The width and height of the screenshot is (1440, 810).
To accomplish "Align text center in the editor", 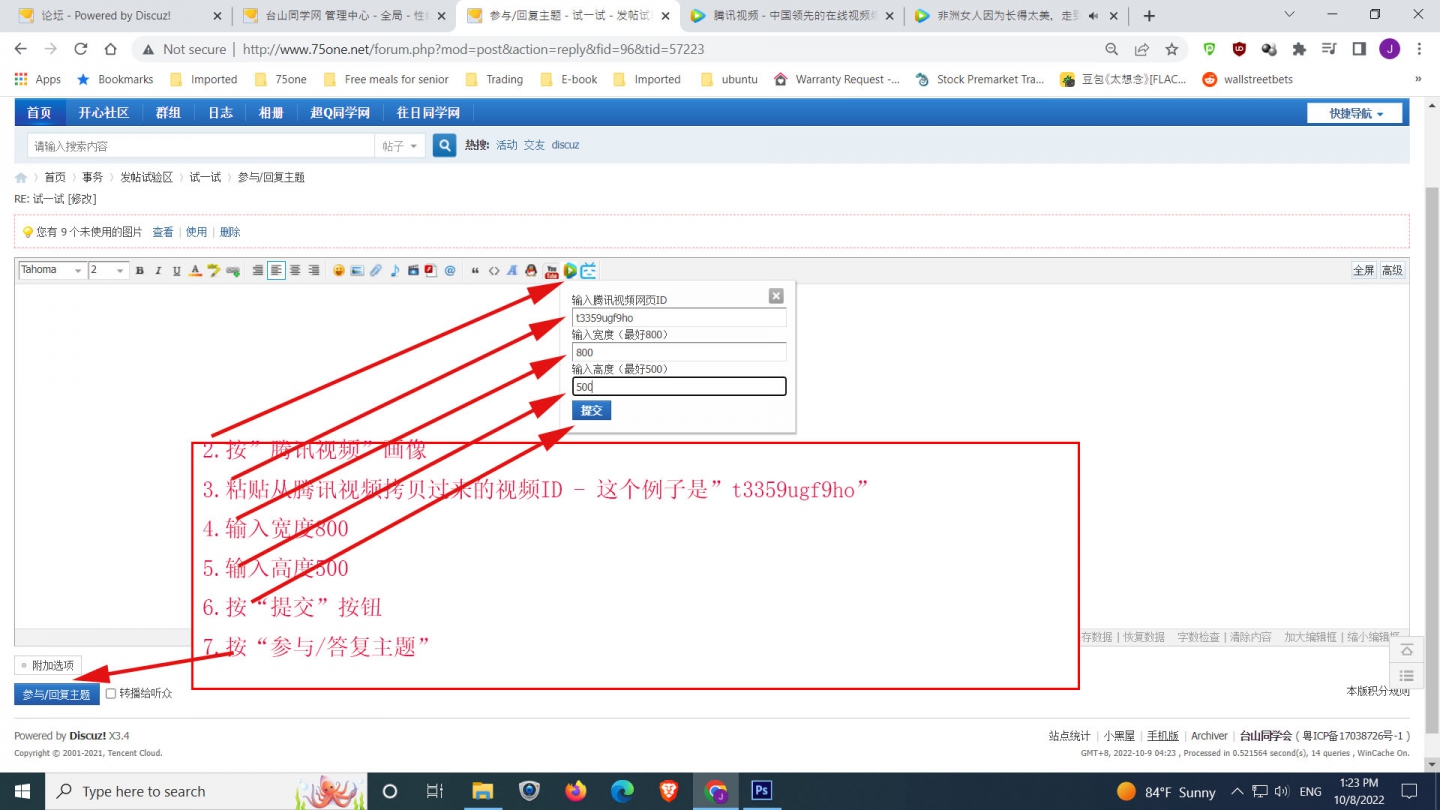I will (295, 270).
